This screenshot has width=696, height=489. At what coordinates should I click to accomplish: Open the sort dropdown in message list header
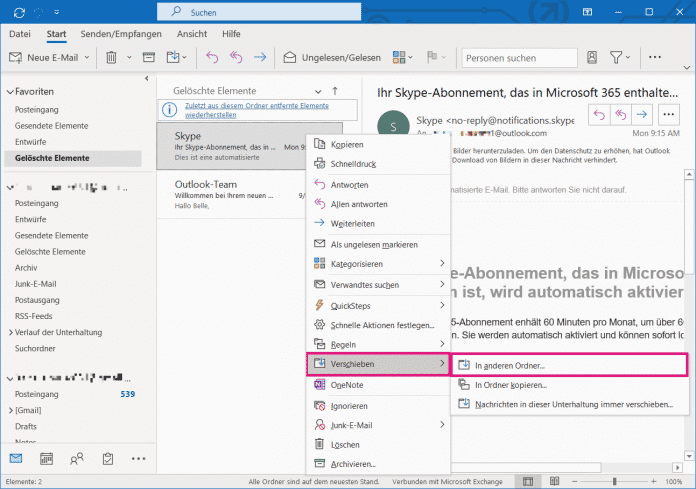pos(318,91)
